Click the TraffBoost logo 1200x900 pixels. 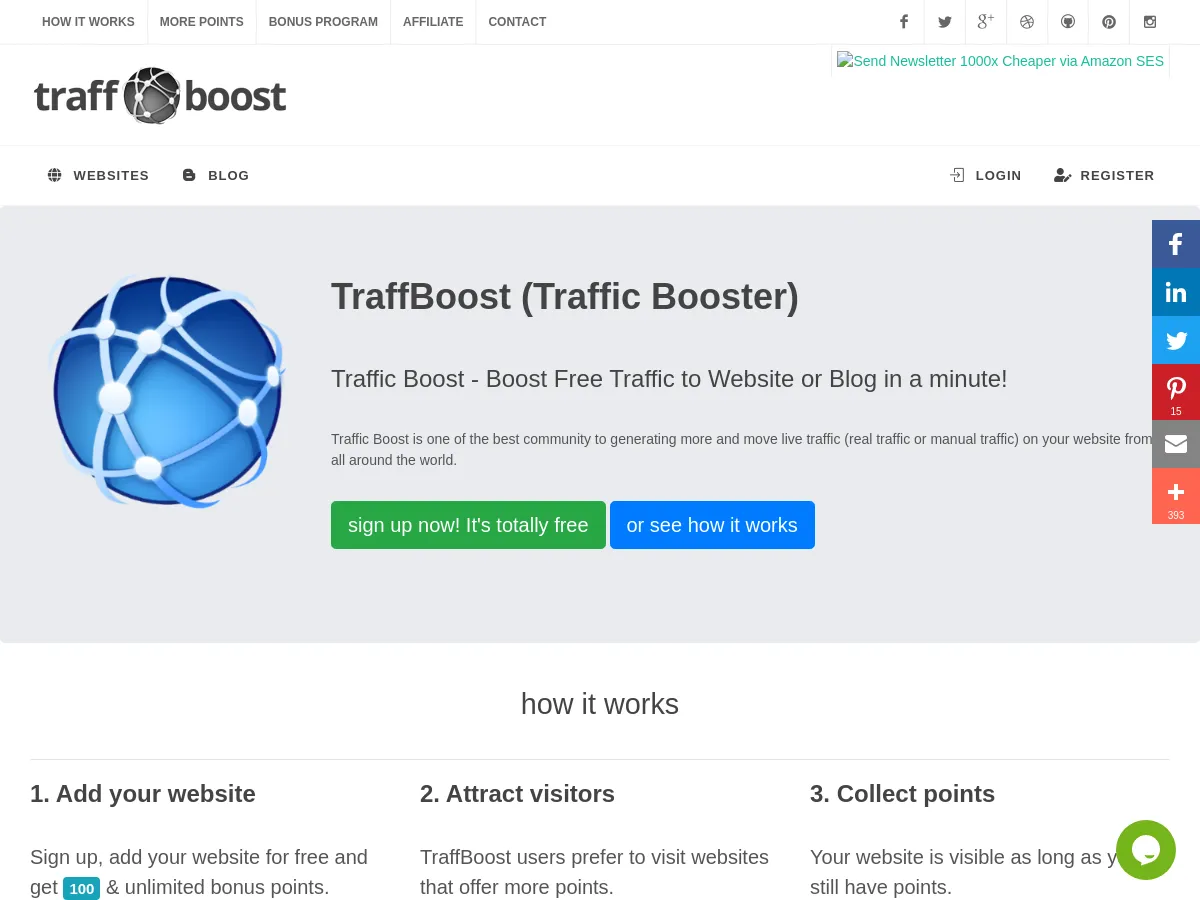tap(160, 95)
